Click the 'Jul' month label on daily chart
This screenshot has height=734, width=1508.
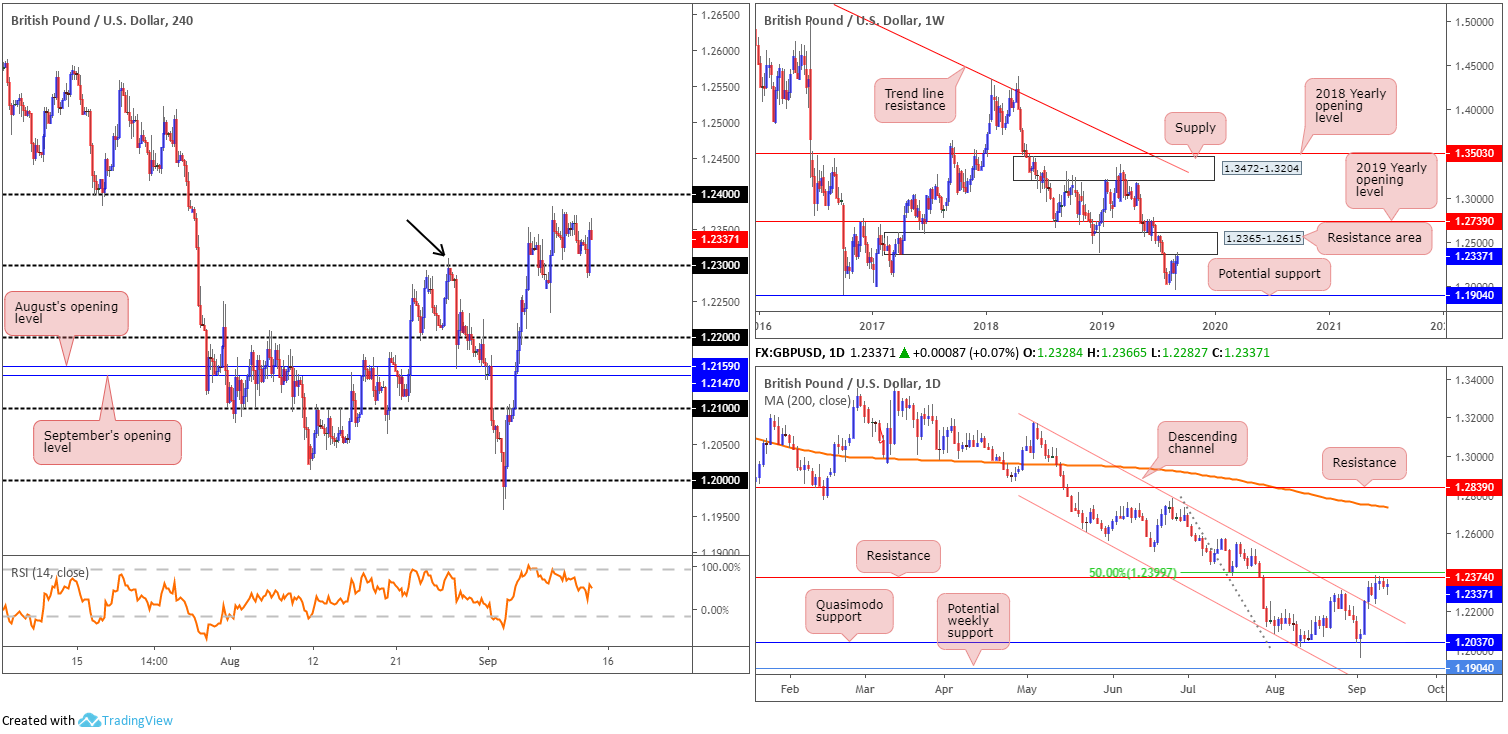(x=1190, y=690)
